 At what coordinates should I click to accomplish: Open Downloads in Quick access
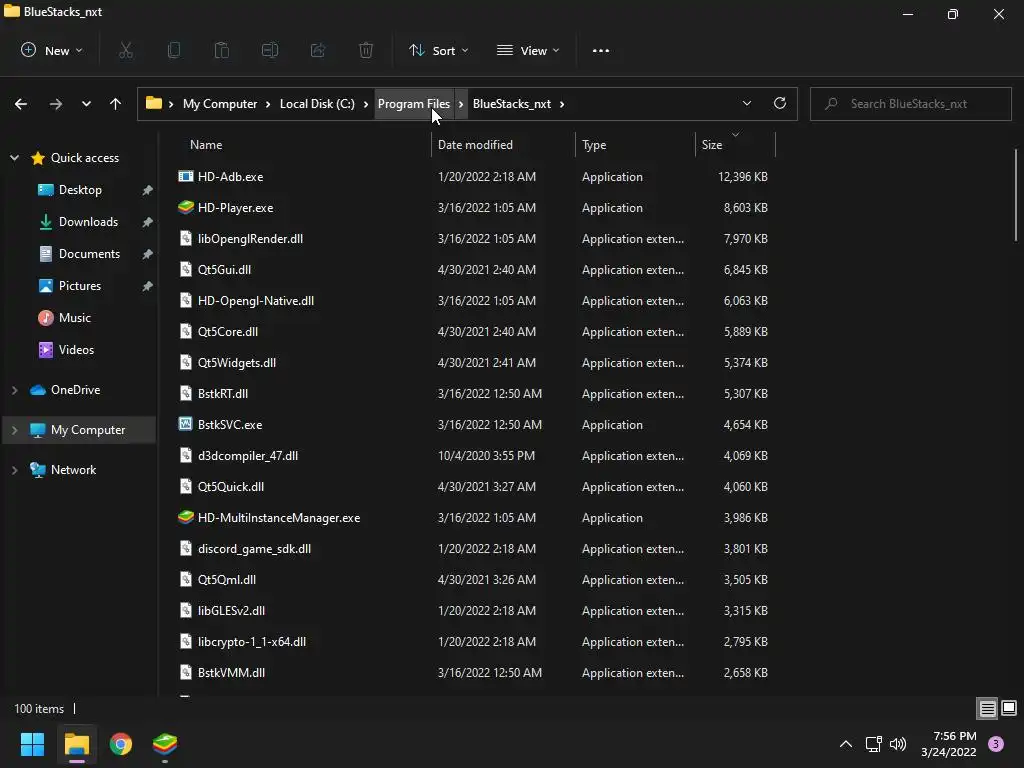click(x=88, y=222)
